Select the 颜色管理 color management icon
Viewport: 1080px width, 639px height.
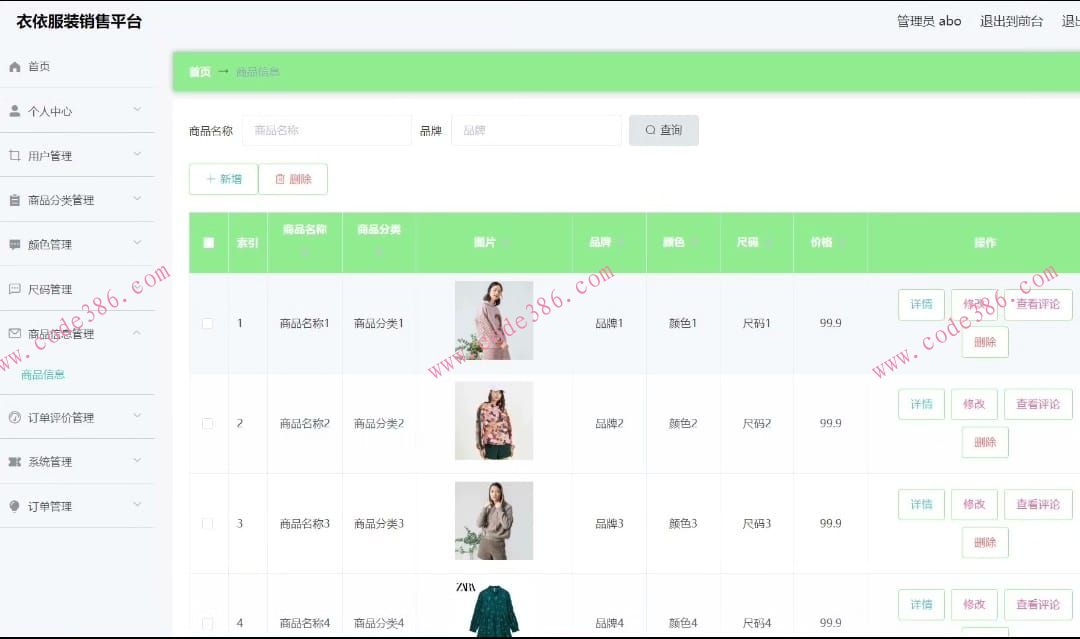coord(14,244)
